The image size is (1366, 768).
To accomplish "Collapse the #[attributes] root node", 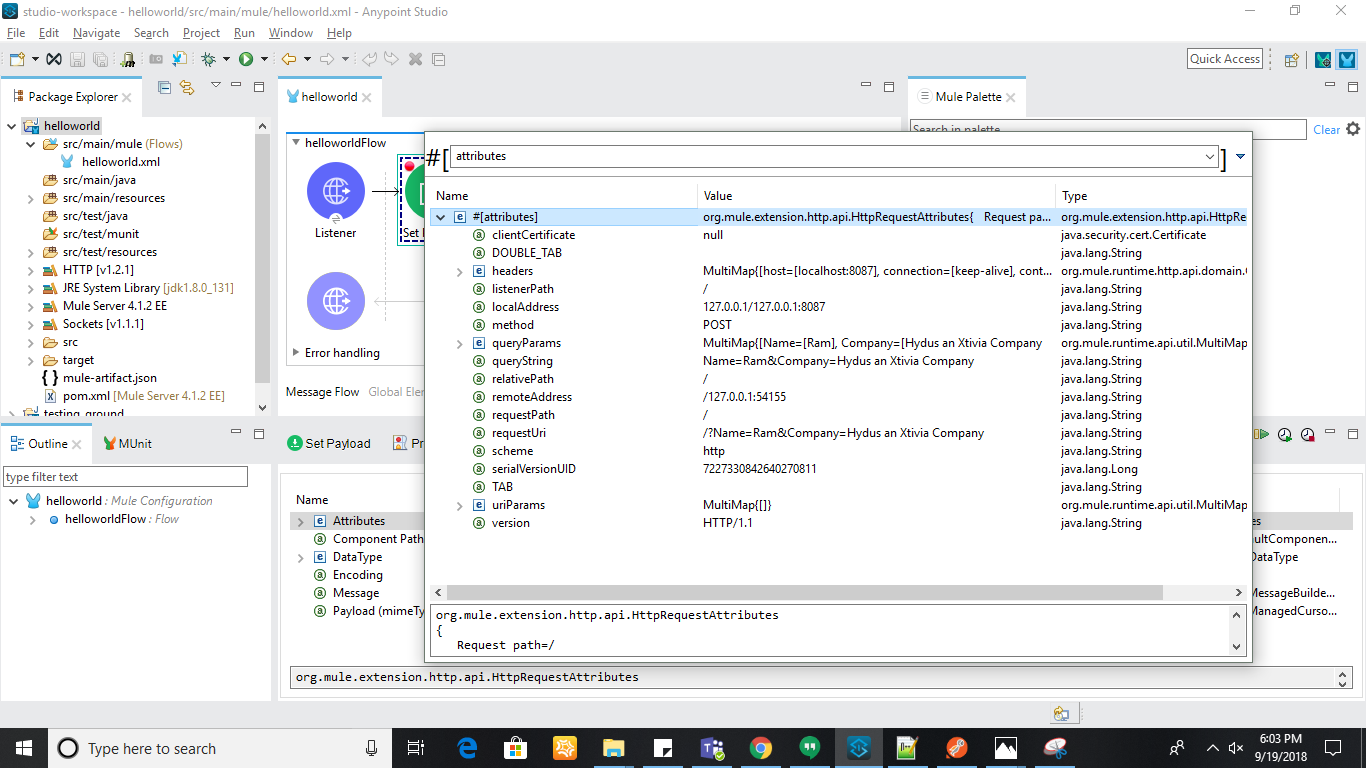I will 440,217.
